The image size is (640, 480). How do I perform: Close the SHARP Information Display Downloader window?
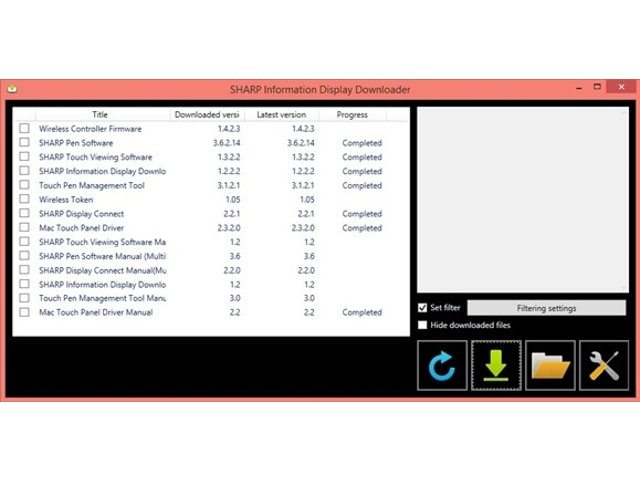pos(621,87)
